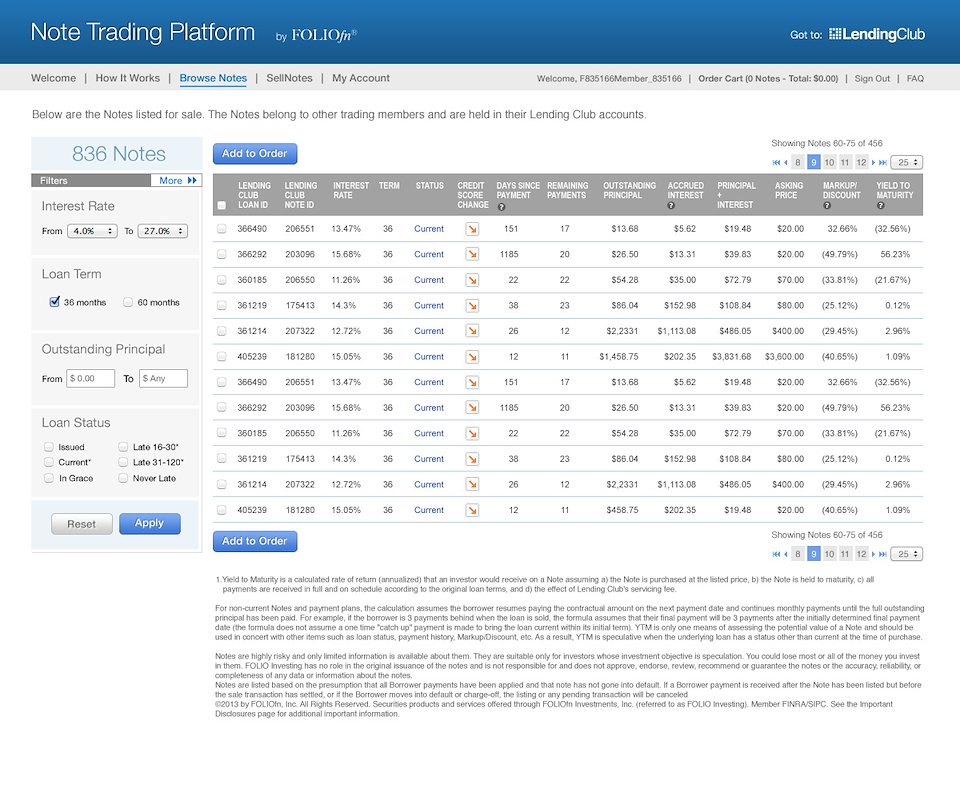Open the top page-size dropdown showing 25
This screenshot has height=796, width=960.
click(x=907, y=162)
